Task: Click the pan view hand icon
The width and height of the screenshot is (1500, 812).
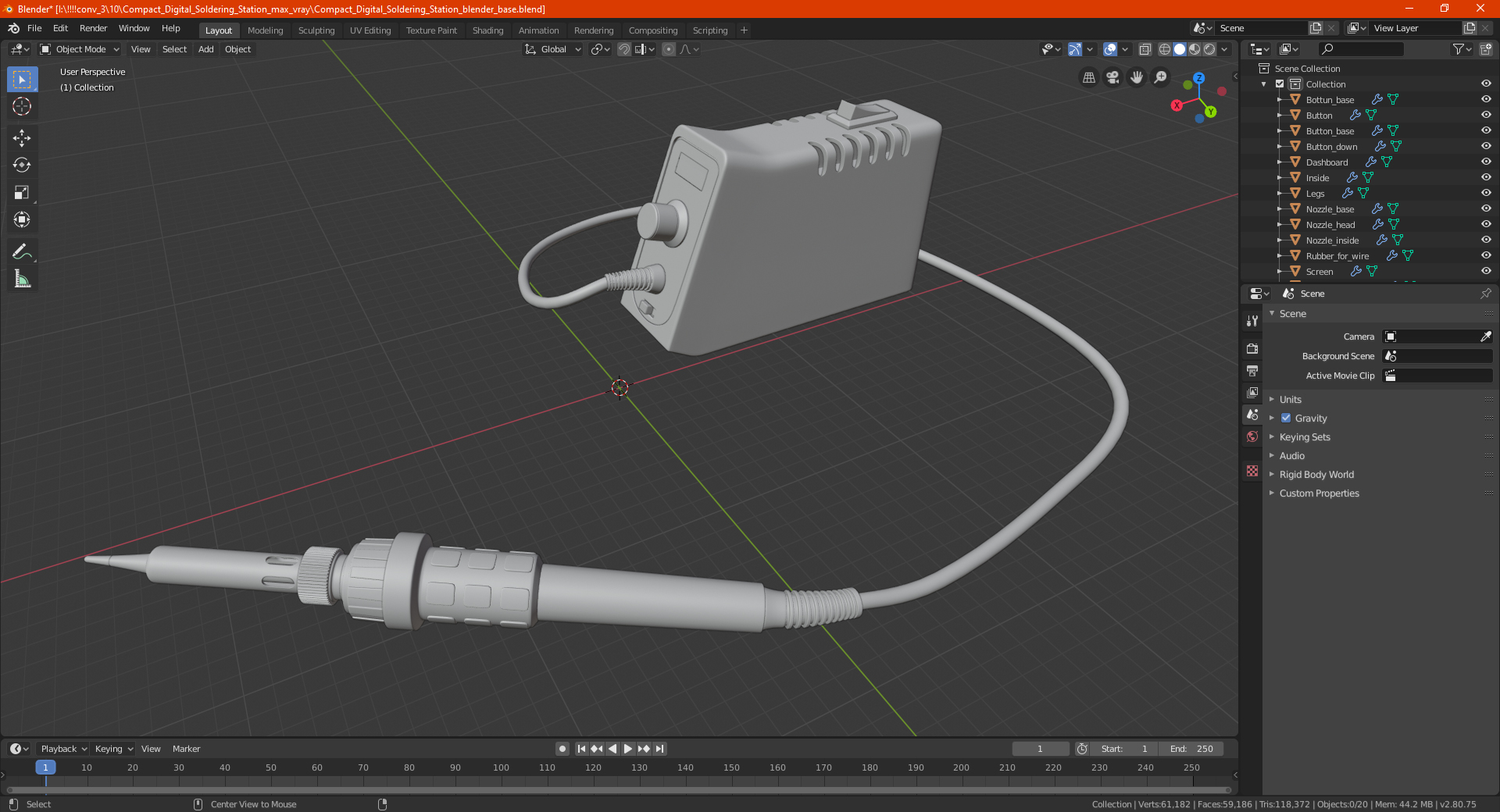Action: coord(1137,77)
